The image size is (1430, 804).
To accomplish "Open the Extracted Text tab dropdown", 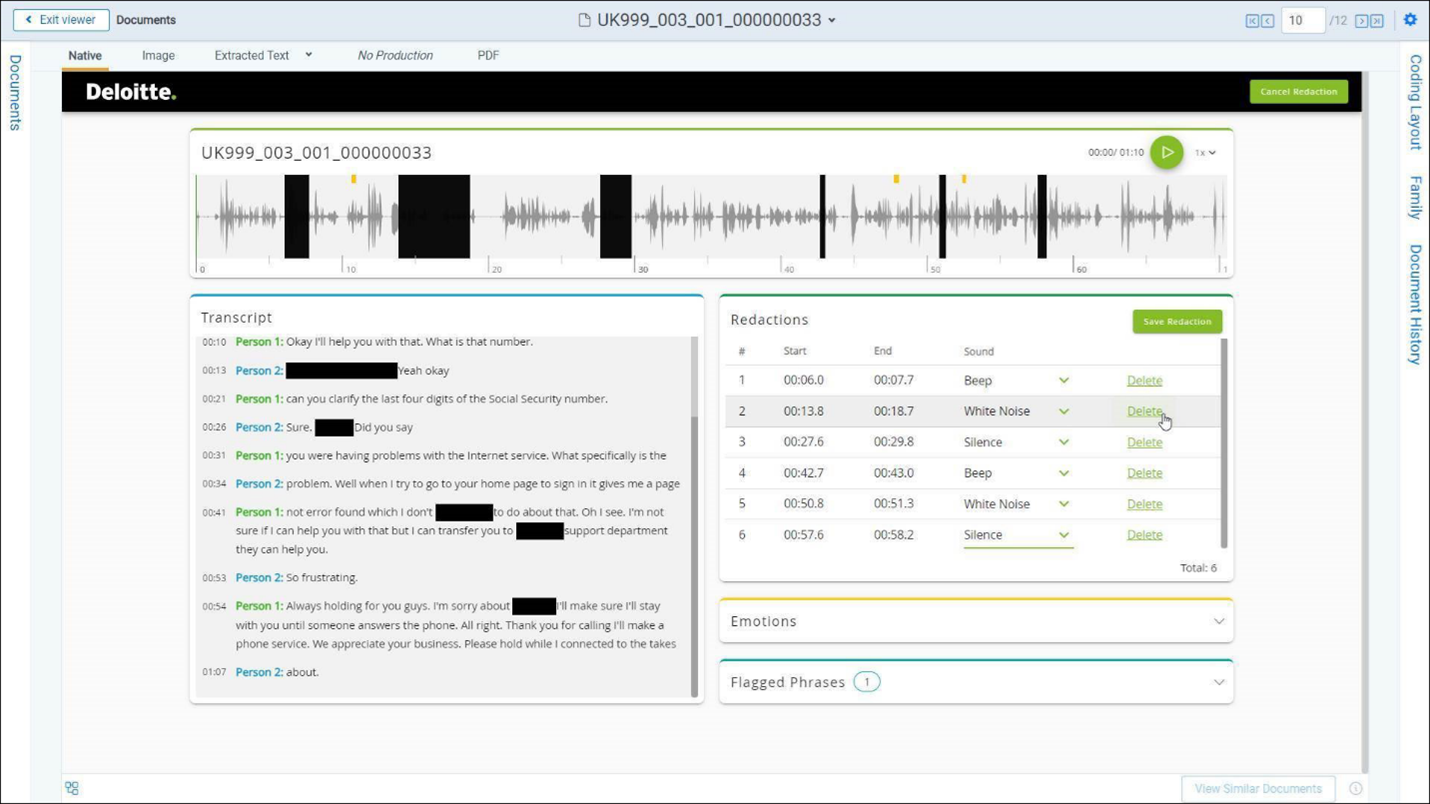I will coord(309,55).
